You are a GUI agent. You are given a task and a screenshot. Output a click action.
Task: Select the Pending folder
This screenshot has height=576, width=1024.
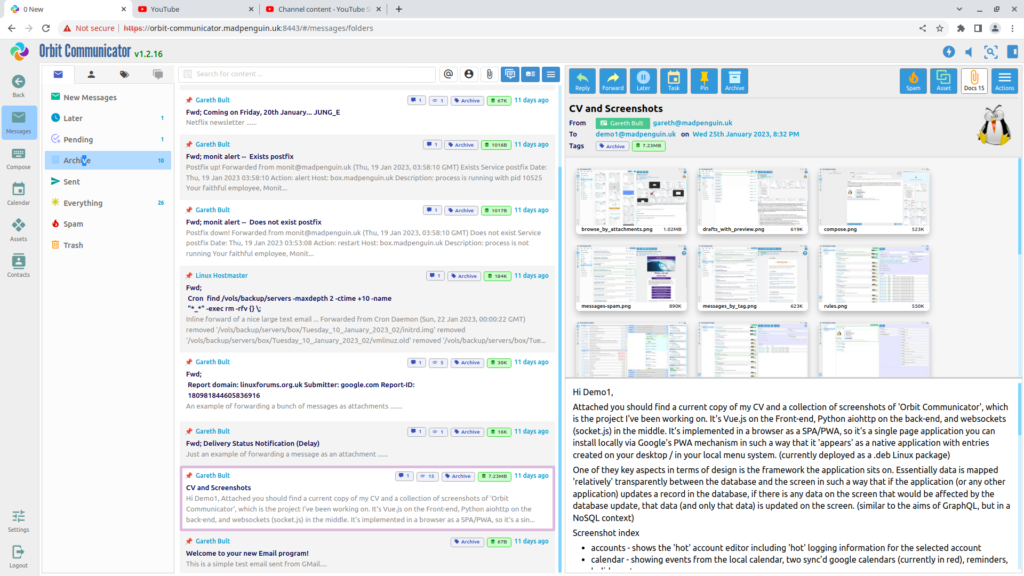(x=108, y=140)
